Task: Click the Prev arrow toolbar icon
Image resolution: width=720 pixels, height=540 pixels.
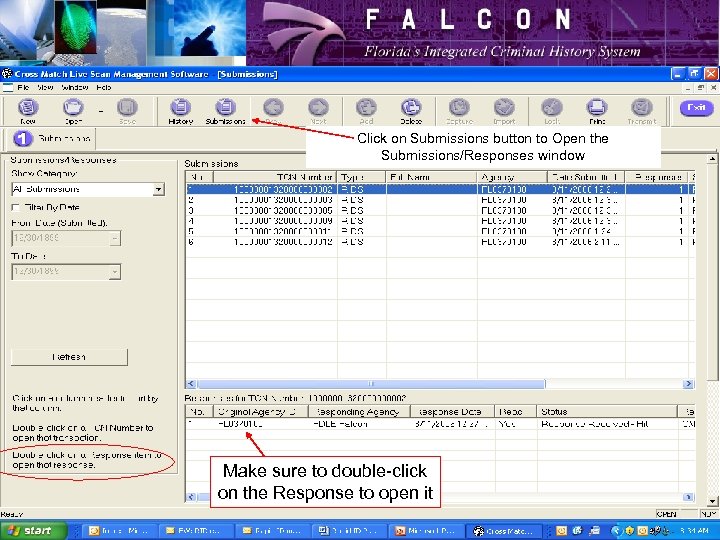Action: point(273,111)
